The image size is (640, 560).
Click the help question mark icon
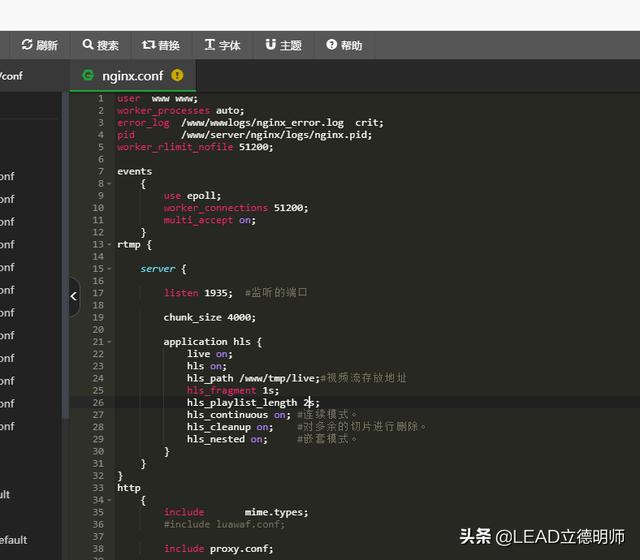coord(331,44)
